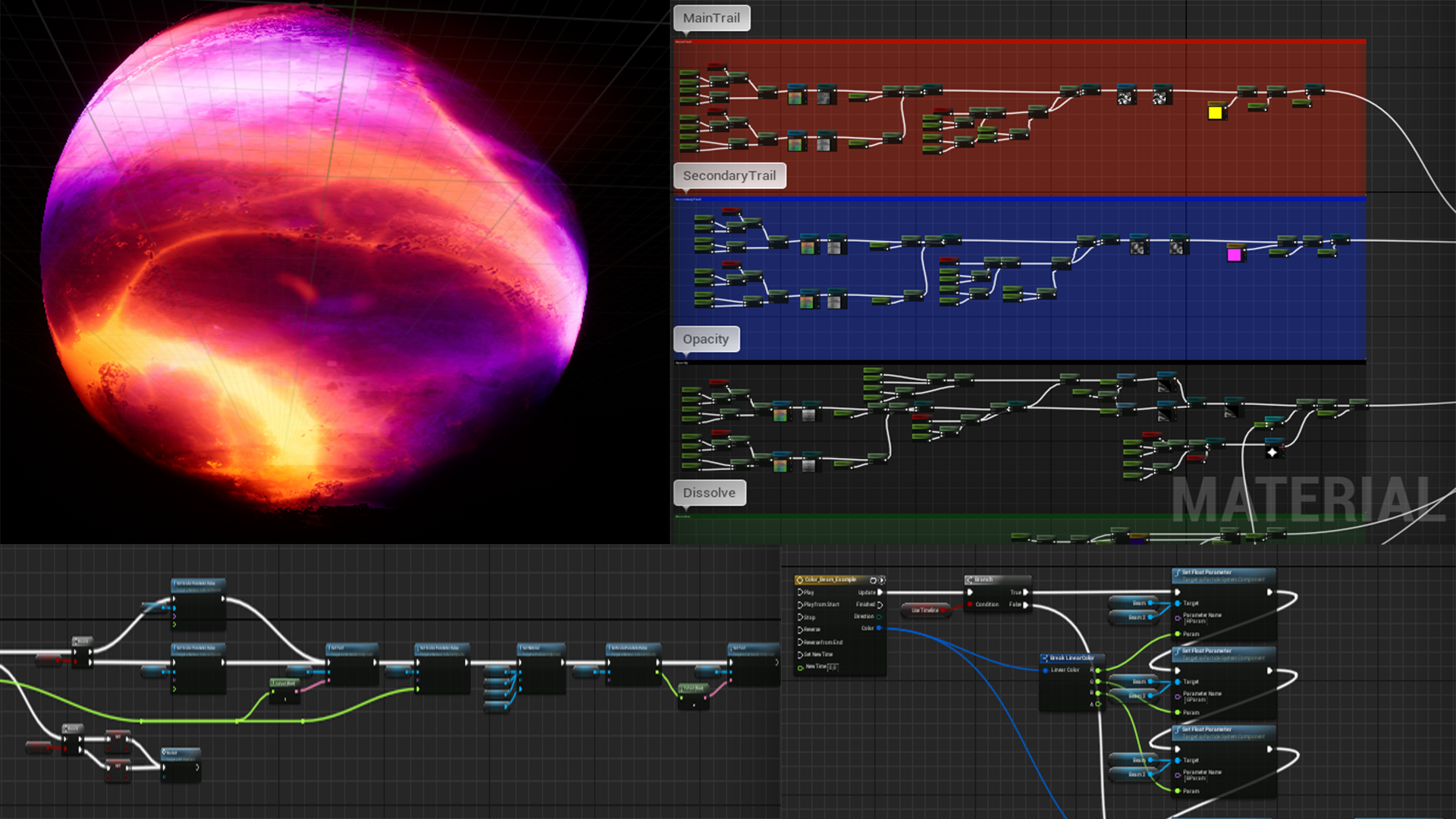Toggle the looping icon on the Color_Beam_Example node

tap(873, 580)
